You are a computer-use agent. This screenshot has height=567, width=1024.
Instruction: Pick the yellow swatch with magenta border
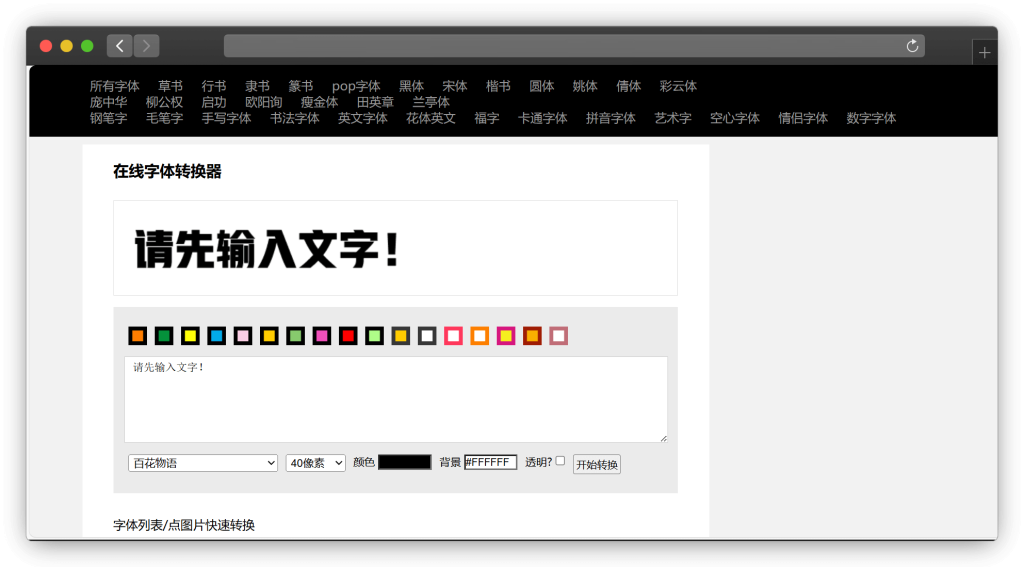point(506,336)
